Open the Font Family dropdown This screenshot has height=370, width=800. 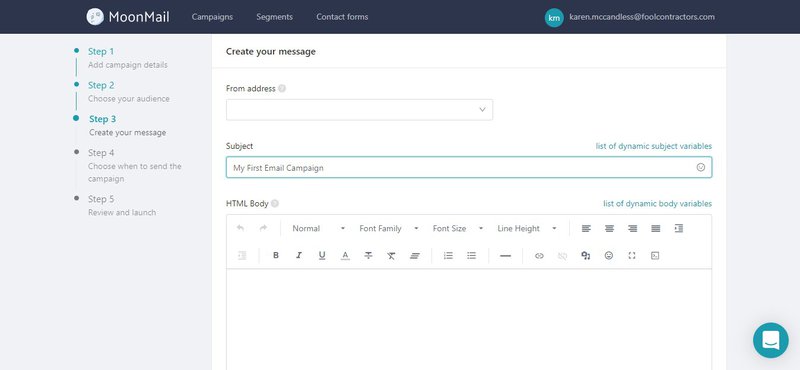(389, 229)
